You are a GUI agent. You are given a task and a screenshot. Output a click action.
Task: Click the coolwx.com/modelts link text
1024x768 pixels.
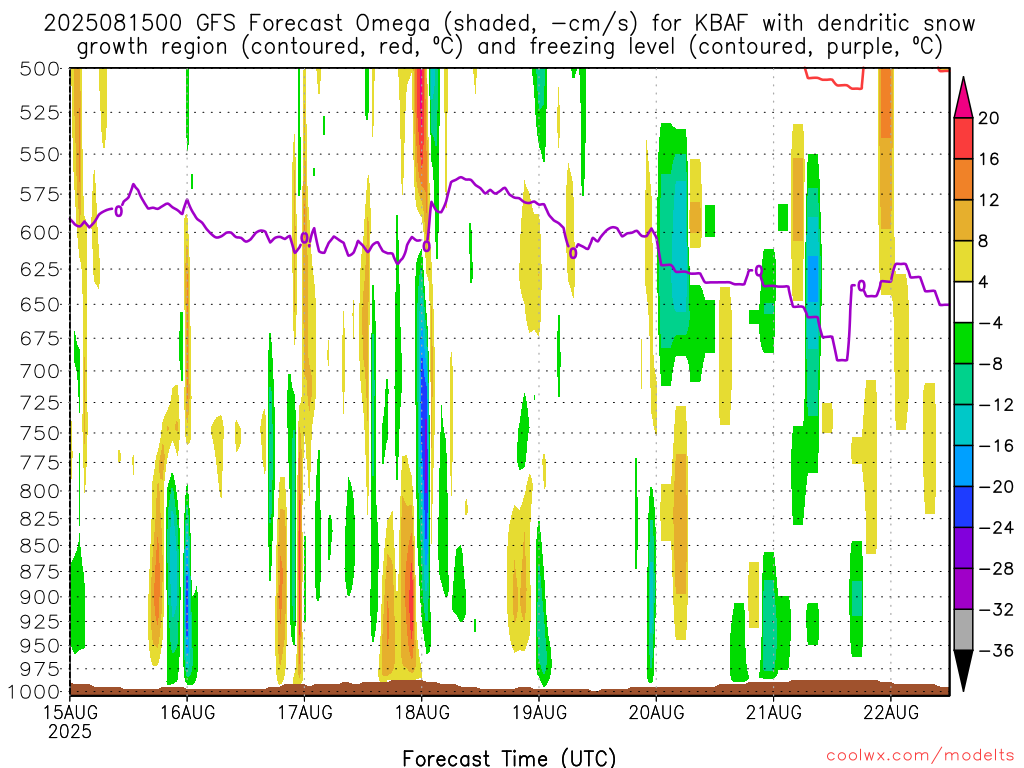click(920, 756)
